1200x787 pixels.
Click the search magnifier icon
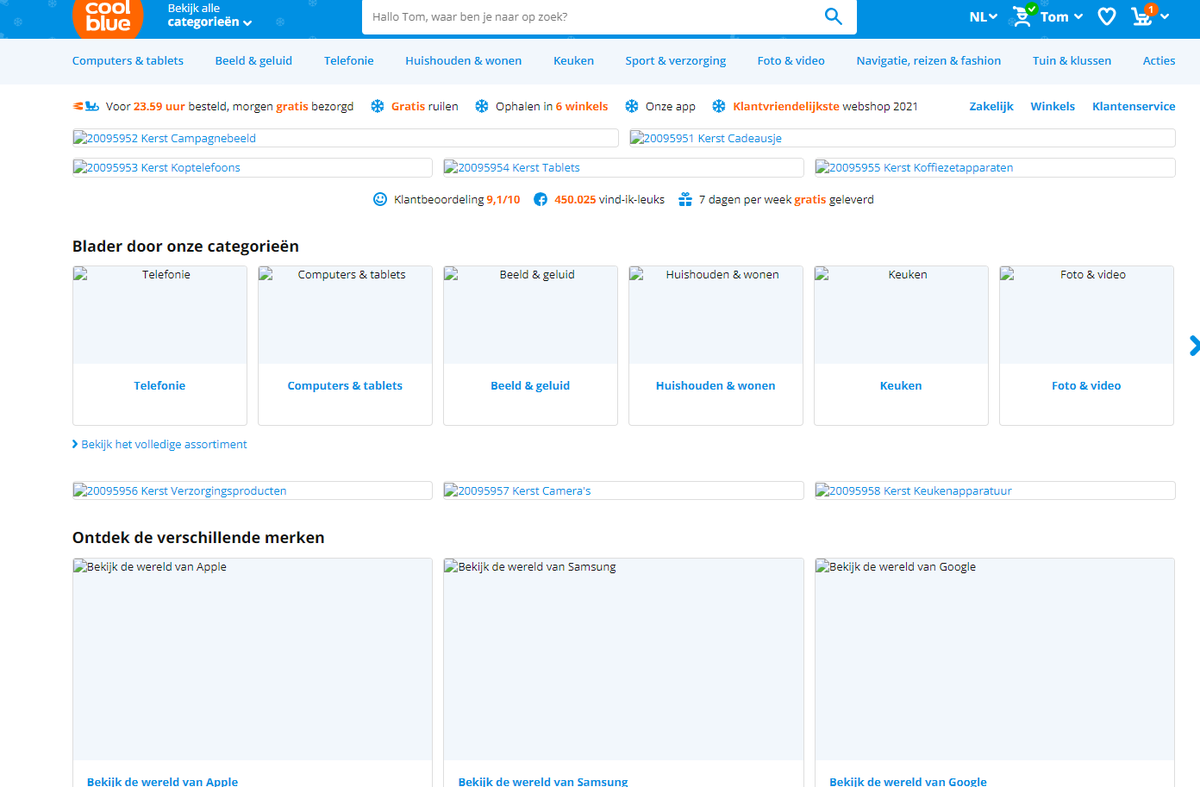click(x=833, y=16)
